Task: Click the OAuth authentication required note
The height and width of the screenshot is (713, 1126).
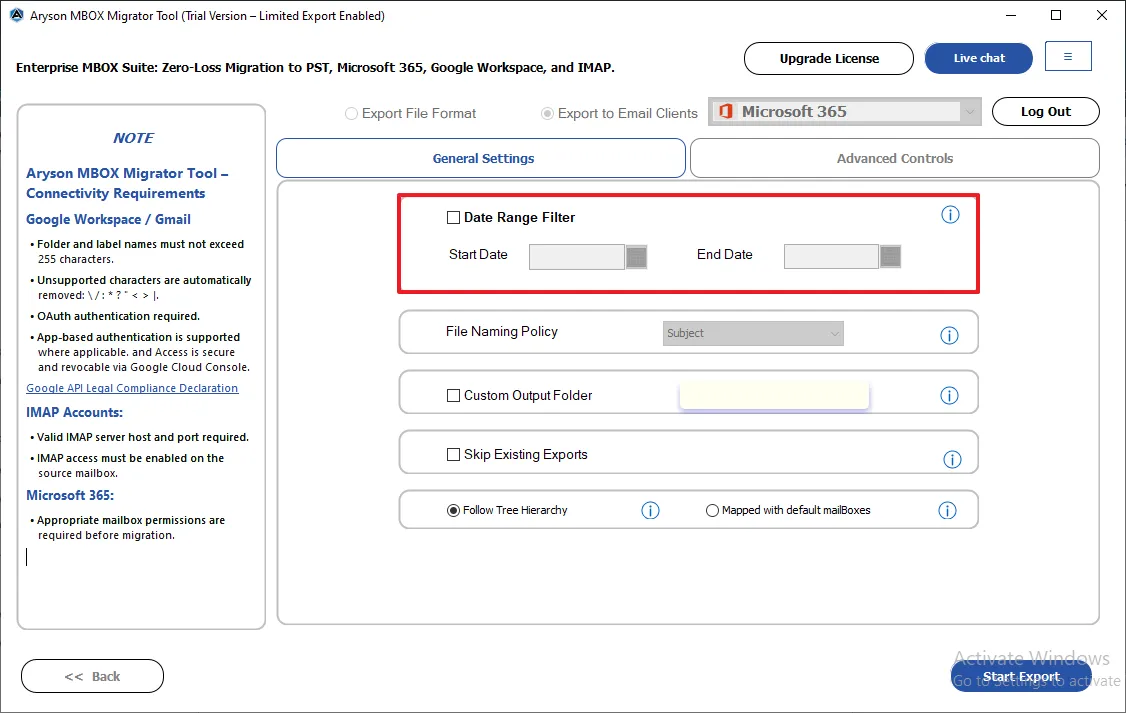Action: pos(118,316)
